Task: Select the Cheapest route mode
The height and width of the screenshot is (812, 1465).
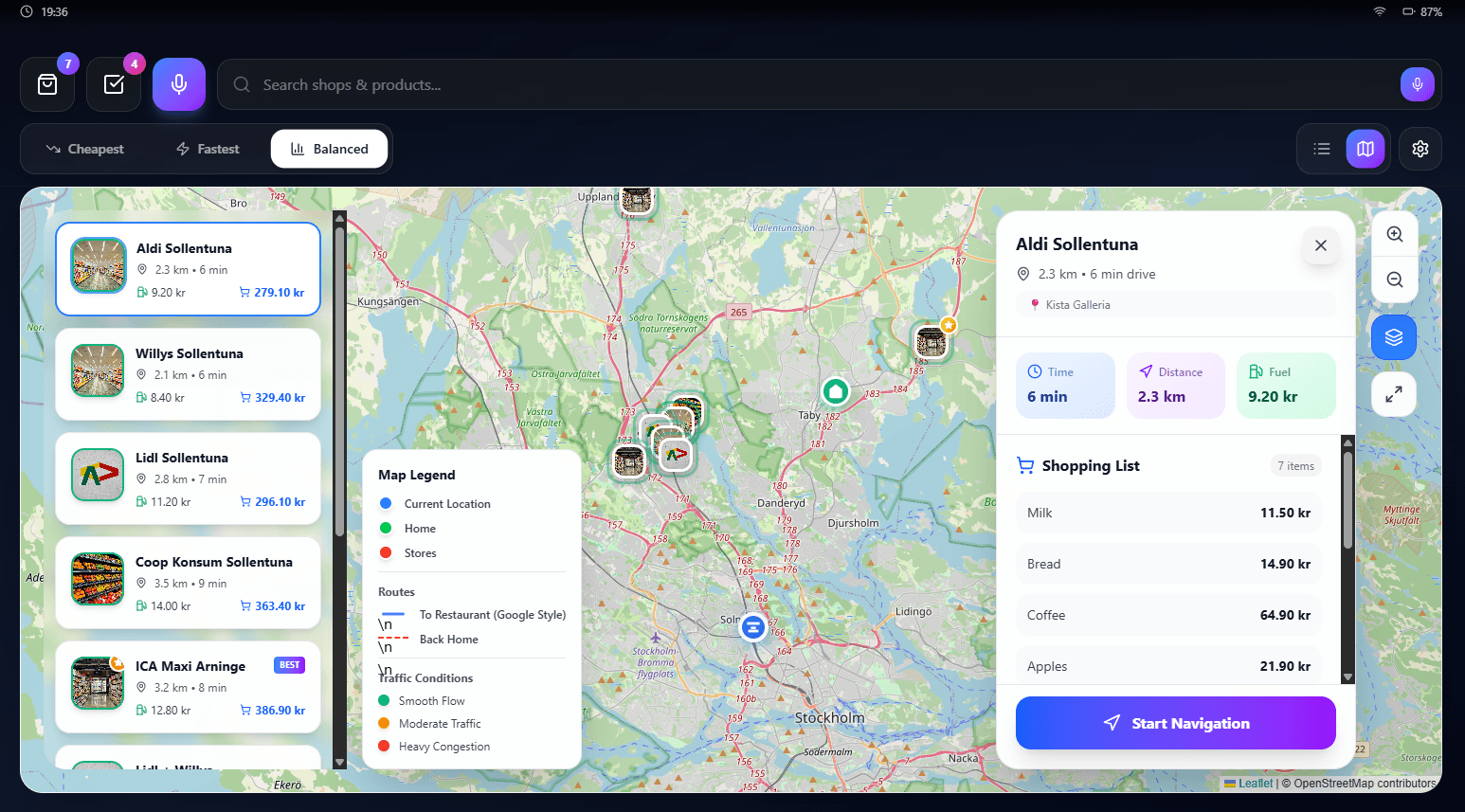Action: click(x=85, y=149)
